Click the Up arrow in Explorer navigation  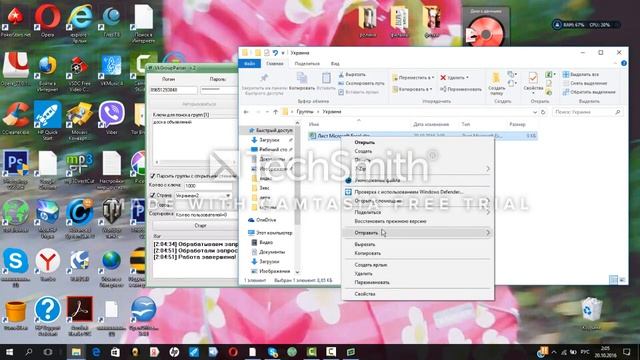pyautogui.click(x=276, y=112)
